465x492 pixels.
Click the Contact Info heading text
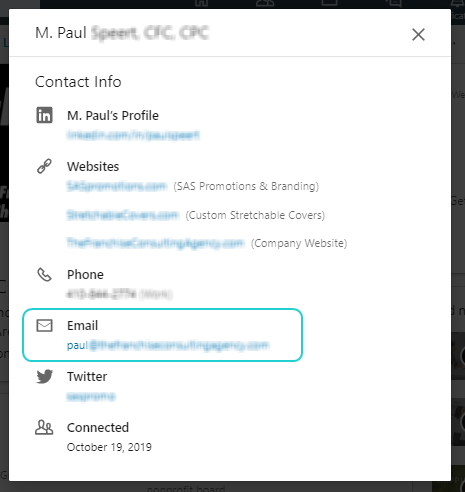(78, 82)
